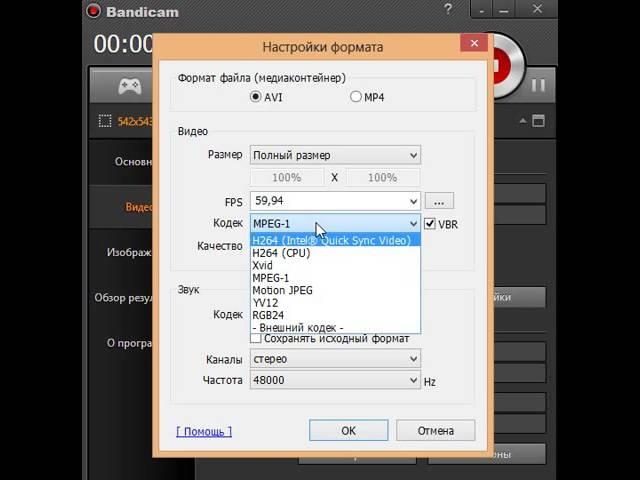Choose Motion JPEG in codec list
640x480 pixels.
coord(335,290)
